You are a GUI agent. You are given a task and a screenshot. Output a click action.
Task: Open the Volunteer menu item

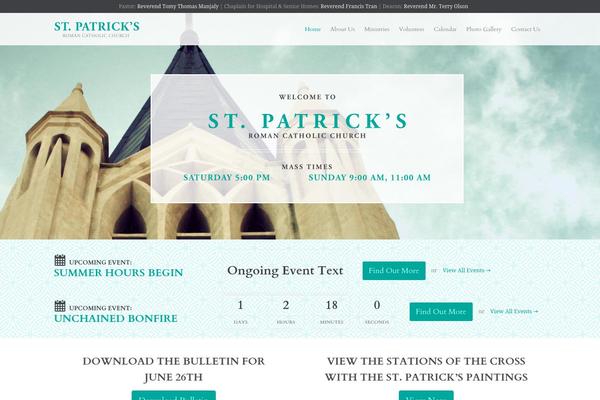point(411,29)
